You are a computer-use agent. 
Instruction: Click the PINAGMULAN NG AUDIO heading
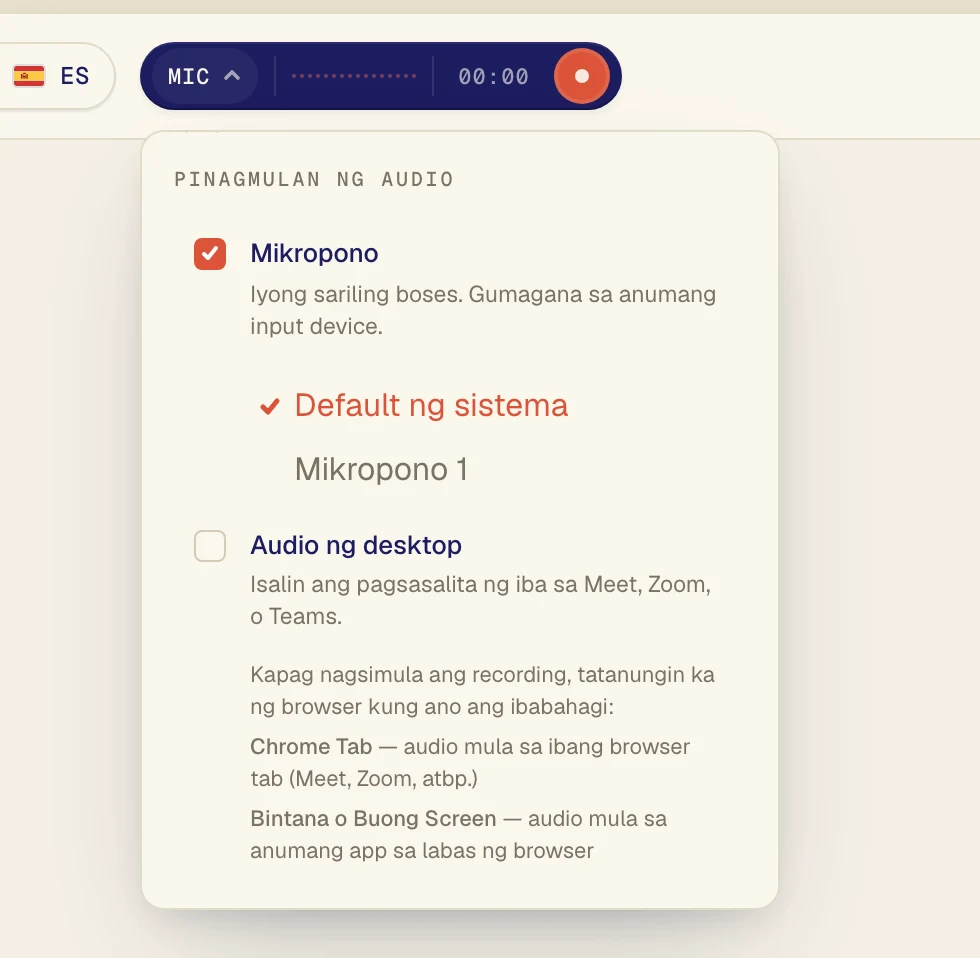tap(314, 179)
